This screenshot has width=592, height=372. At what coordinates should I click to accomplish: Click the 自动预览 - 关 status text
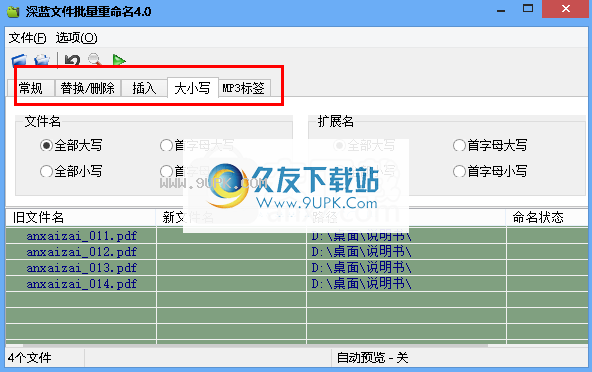pos(372,358)
